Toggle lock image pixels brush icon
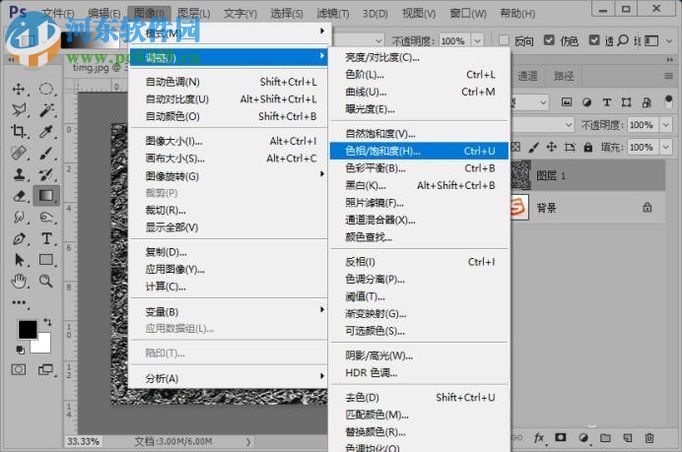Screen dimensions: 682x452 [x=533, y=147]
